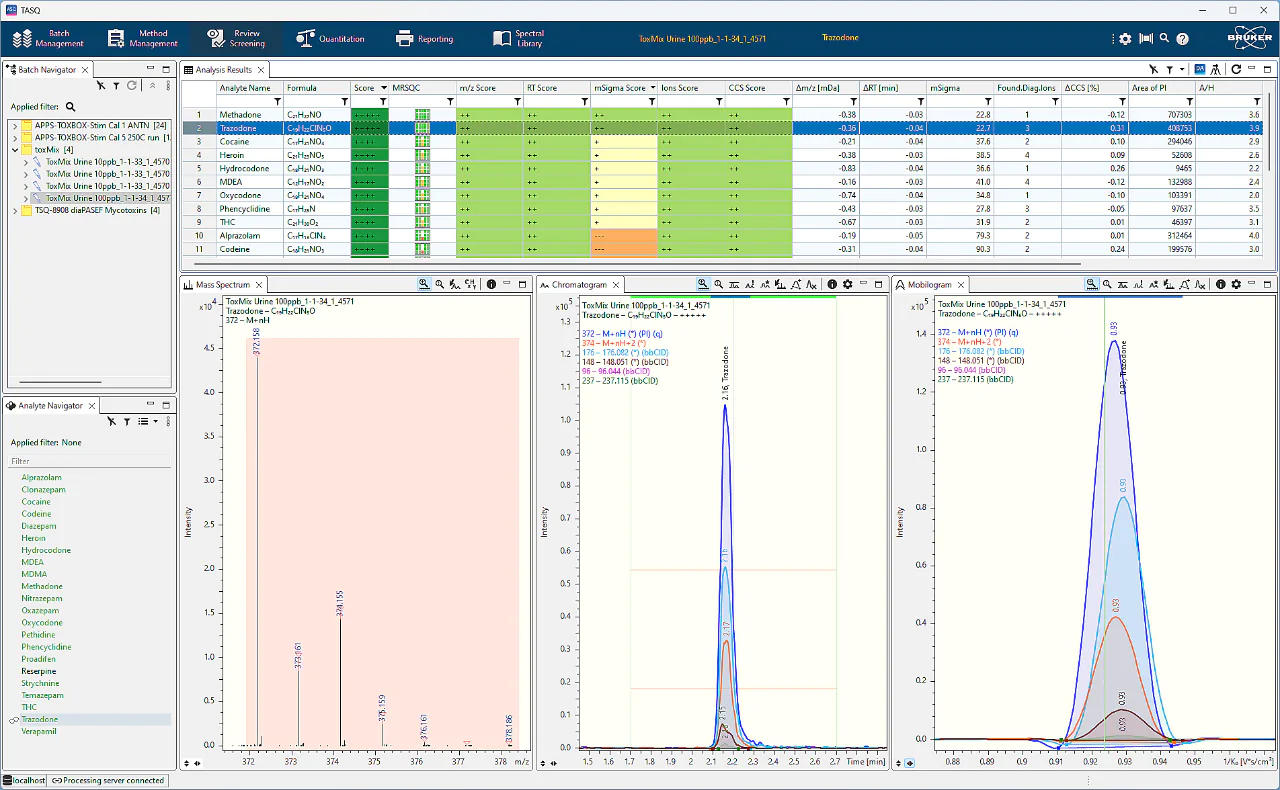Open info icon in Mobilogram panel
The height and width of the screenshot is (790, 1280).
pyautogui.click(x=1221, y=285)
